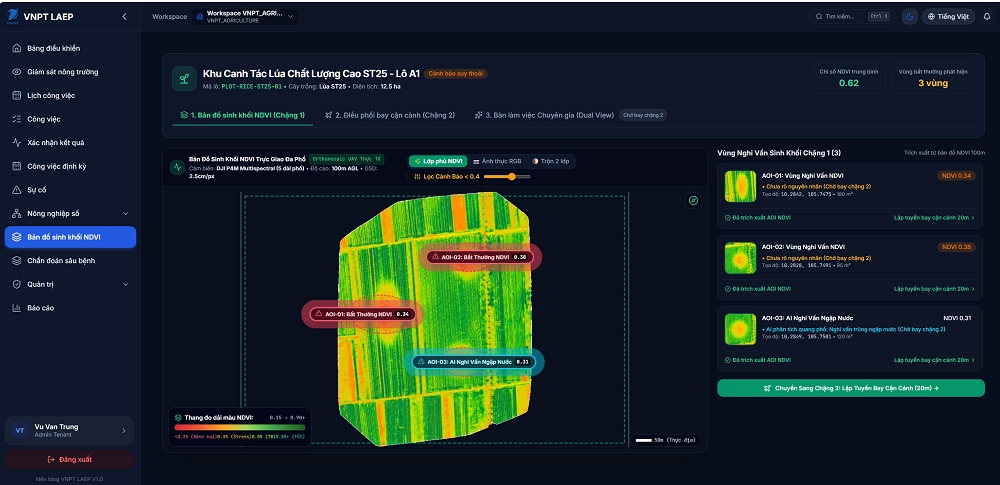Image resolution: width=1000 pixels, height=485 pixels.
Task: Open Giám sát nông trường page
Action: click(70, 72)
